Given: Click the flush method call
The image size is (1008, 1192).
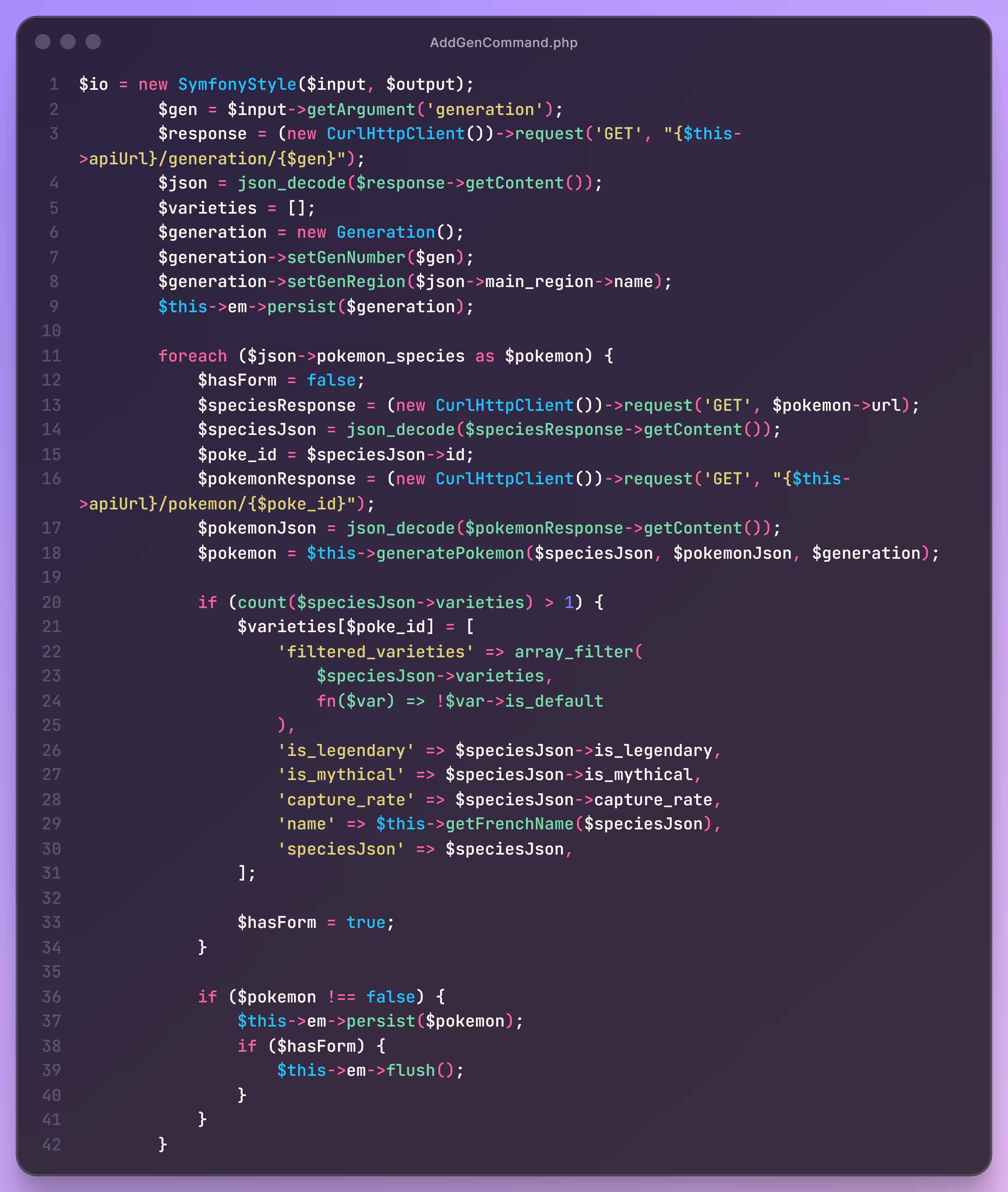Looking at the screenshot, I should pyautogui.click(x=411, y=1070).
